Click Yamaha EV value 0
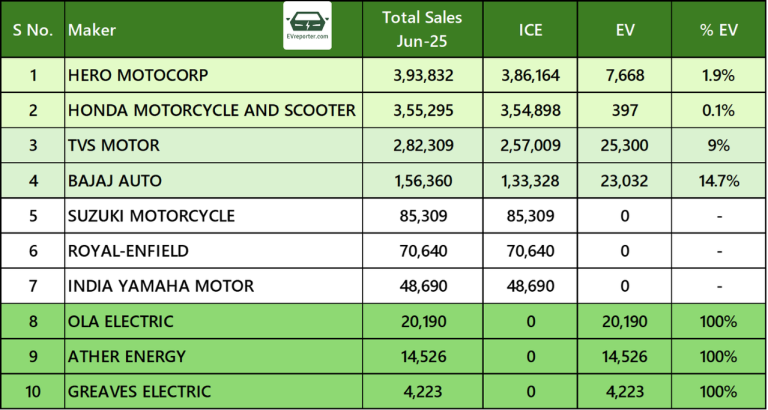This screenshot has width=768, height=410. pos(624,287)
